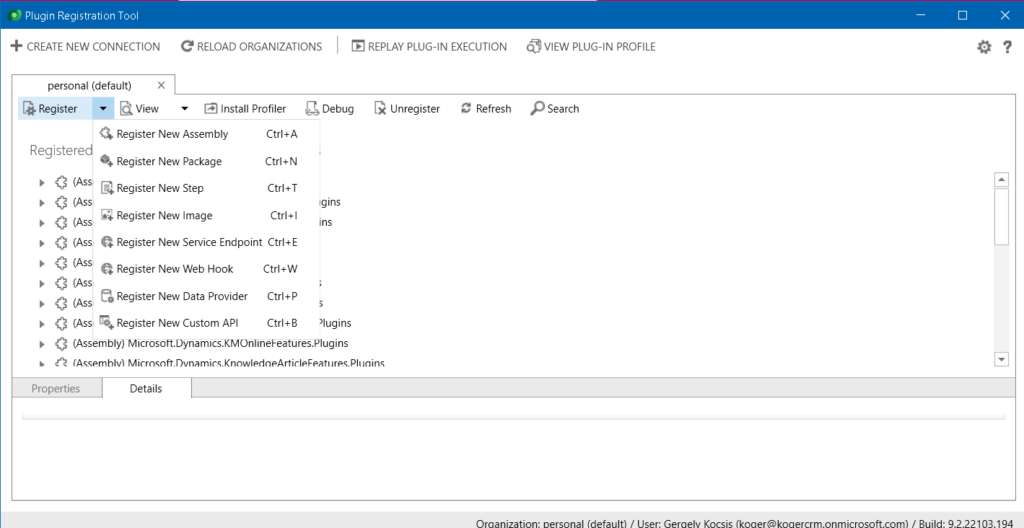Click Reload Organizations button
1024x528 pixels.
[251, 46]
